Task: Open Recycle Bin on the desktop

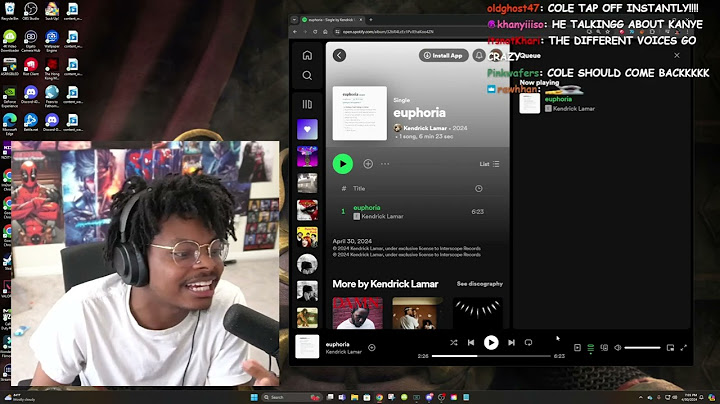Action: coord(9,11)
